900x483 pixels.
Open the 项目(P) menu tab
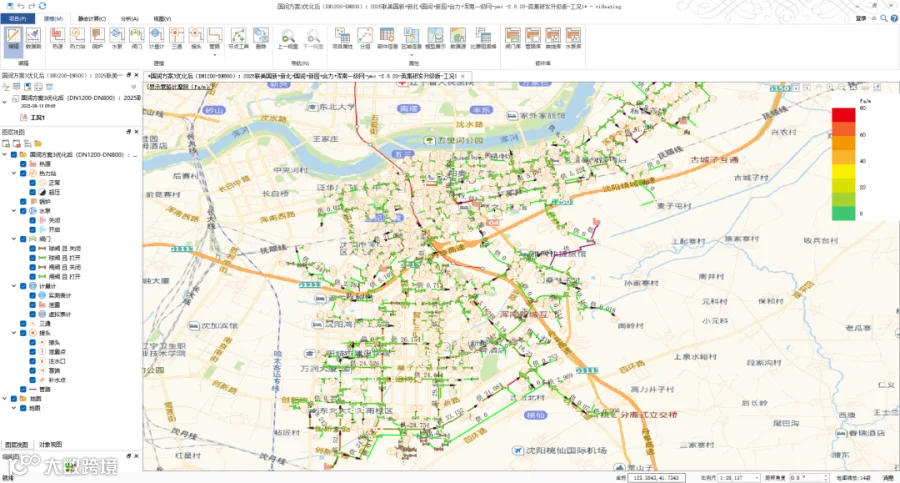pyautogui.click(x=17, y=19)
